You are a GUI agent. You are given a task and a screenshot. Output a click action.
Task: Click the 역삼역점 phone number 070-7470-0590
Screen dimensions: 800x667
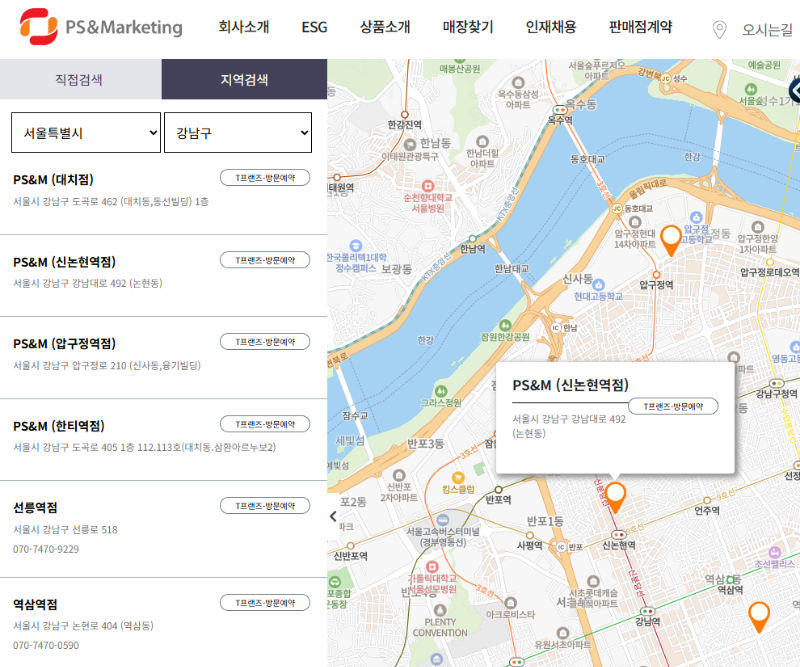point(46,646)
